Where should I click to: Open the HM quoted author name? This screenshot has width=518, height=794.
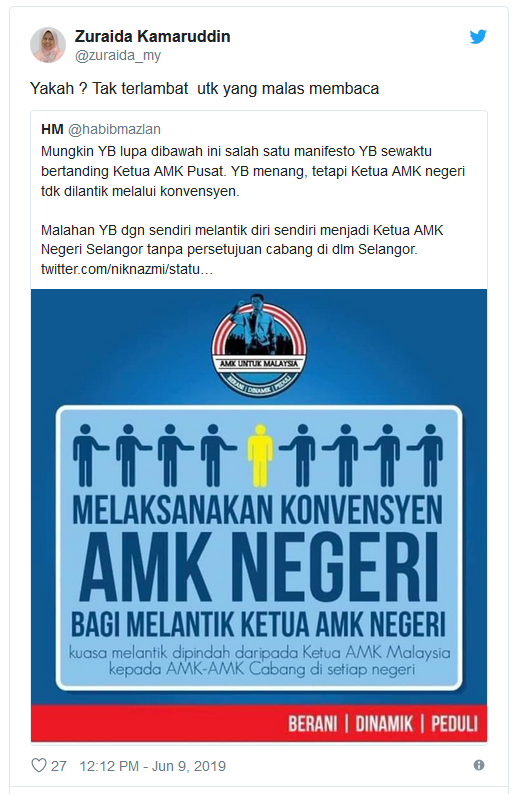click(x=52, y=129)
